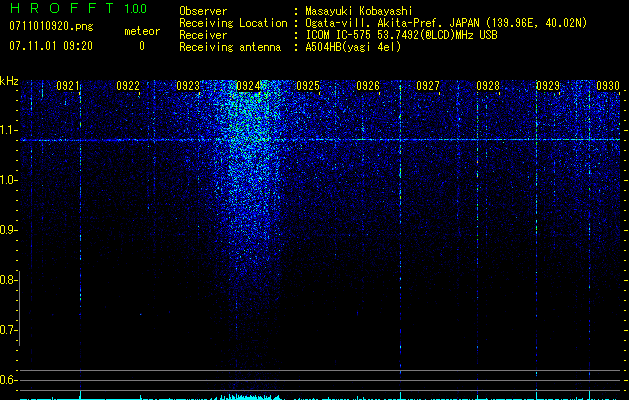Click the 0.6 kHz axis label

8,380
